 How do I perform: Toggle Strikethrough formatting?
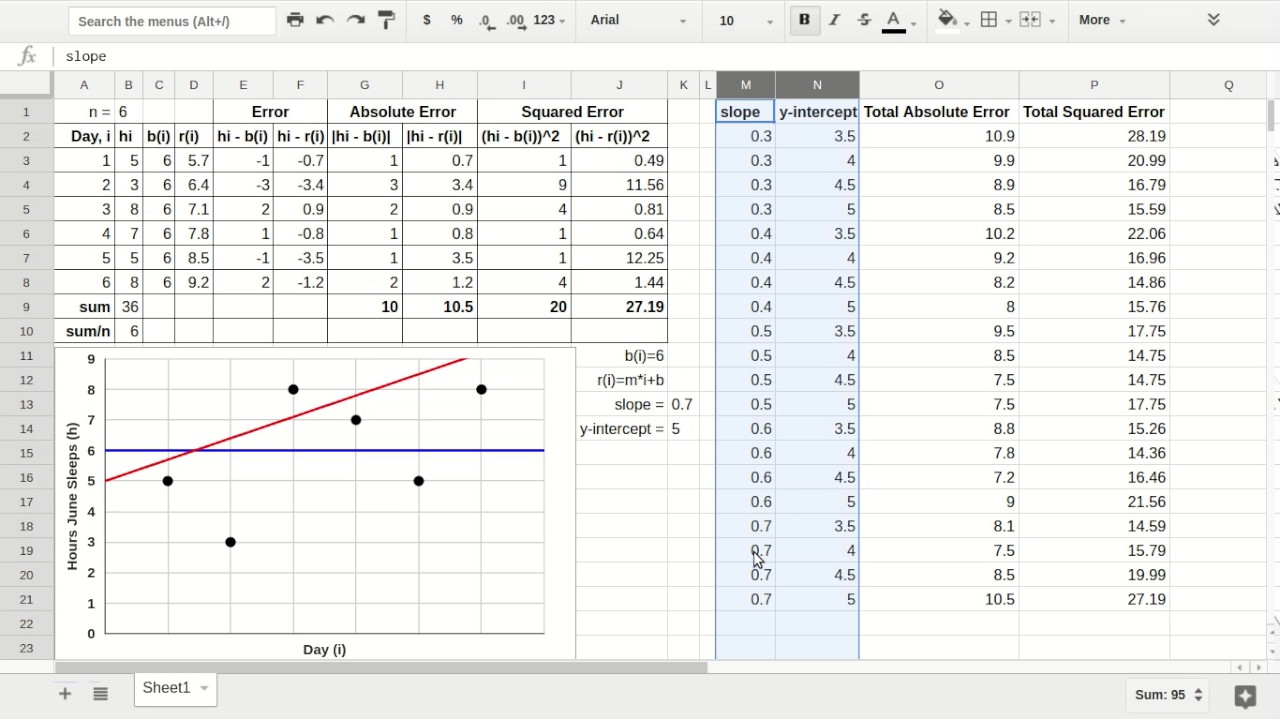coord(864,20)
